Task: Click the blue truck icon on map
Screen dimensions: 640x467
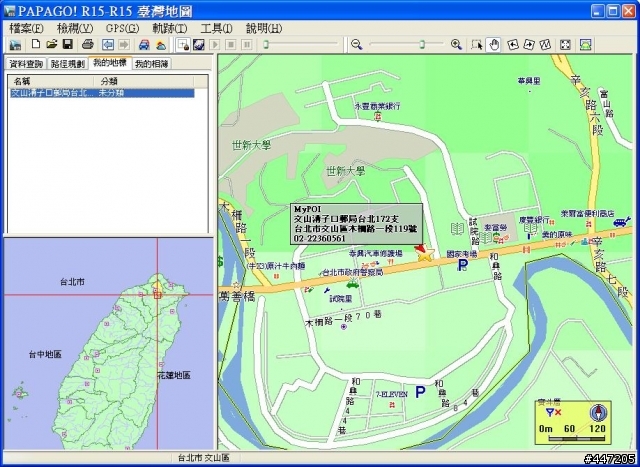Action: point(620,222)
